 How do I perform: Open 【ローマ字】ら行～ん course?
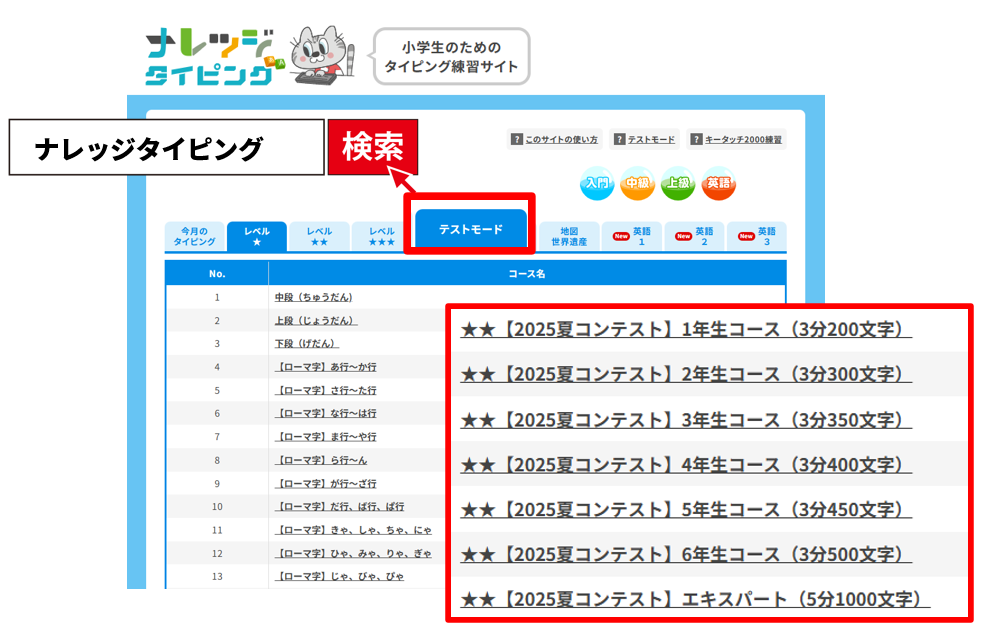point(321,460)
